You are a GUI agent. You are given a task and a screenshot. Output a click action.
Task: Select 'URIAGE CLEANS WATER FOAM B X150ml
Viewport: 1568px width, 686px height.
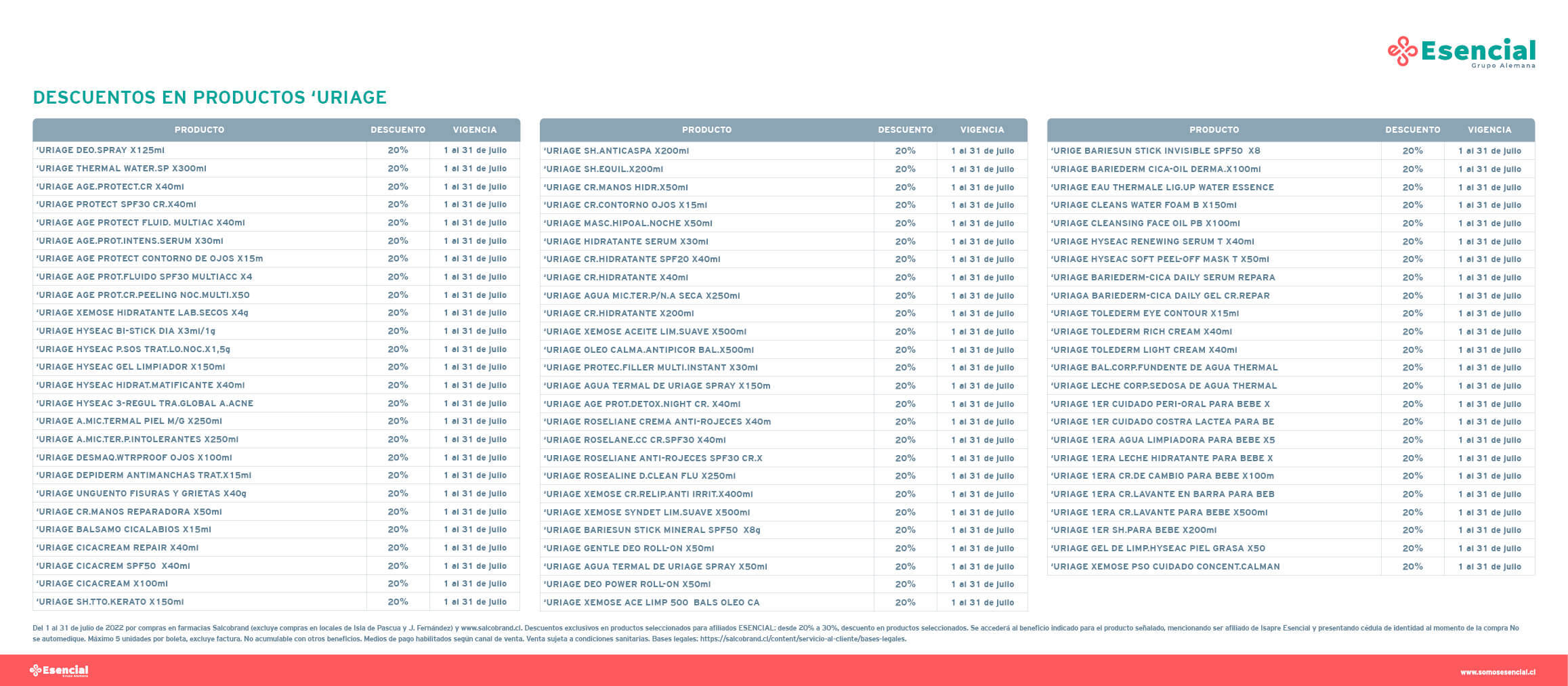(1291, 205)
